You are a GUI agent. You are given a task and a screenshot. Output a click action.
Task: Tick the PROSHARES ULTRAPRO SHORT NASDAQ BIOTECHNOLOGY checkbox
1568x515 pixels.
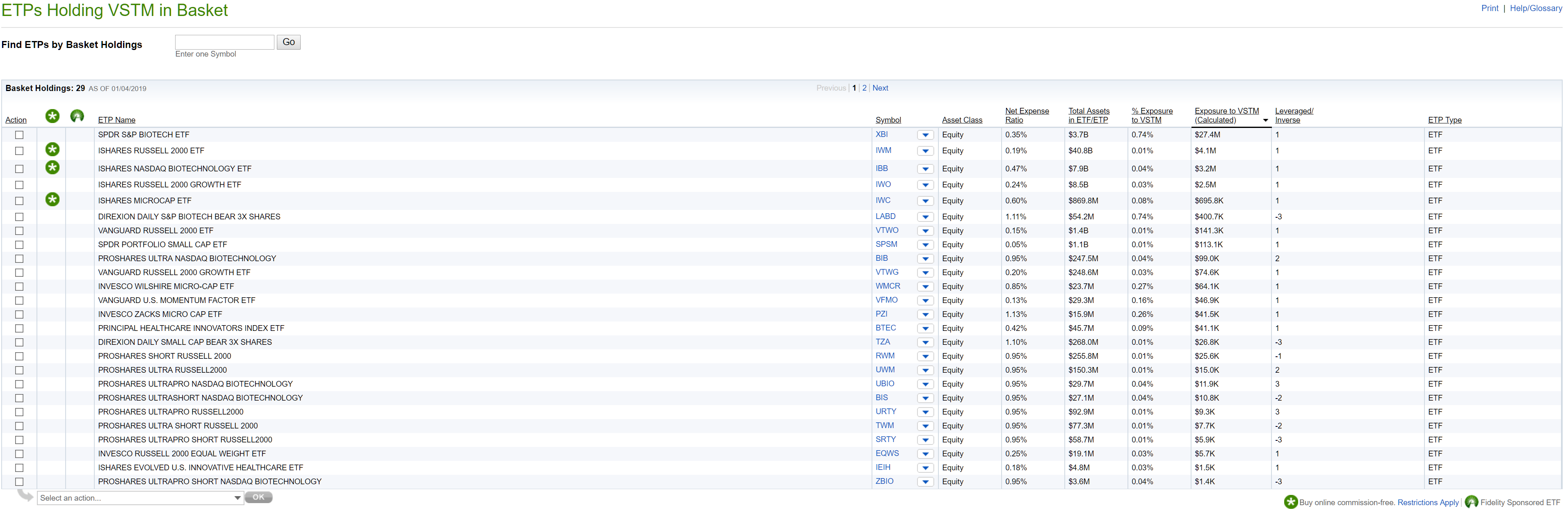(19, 481)
